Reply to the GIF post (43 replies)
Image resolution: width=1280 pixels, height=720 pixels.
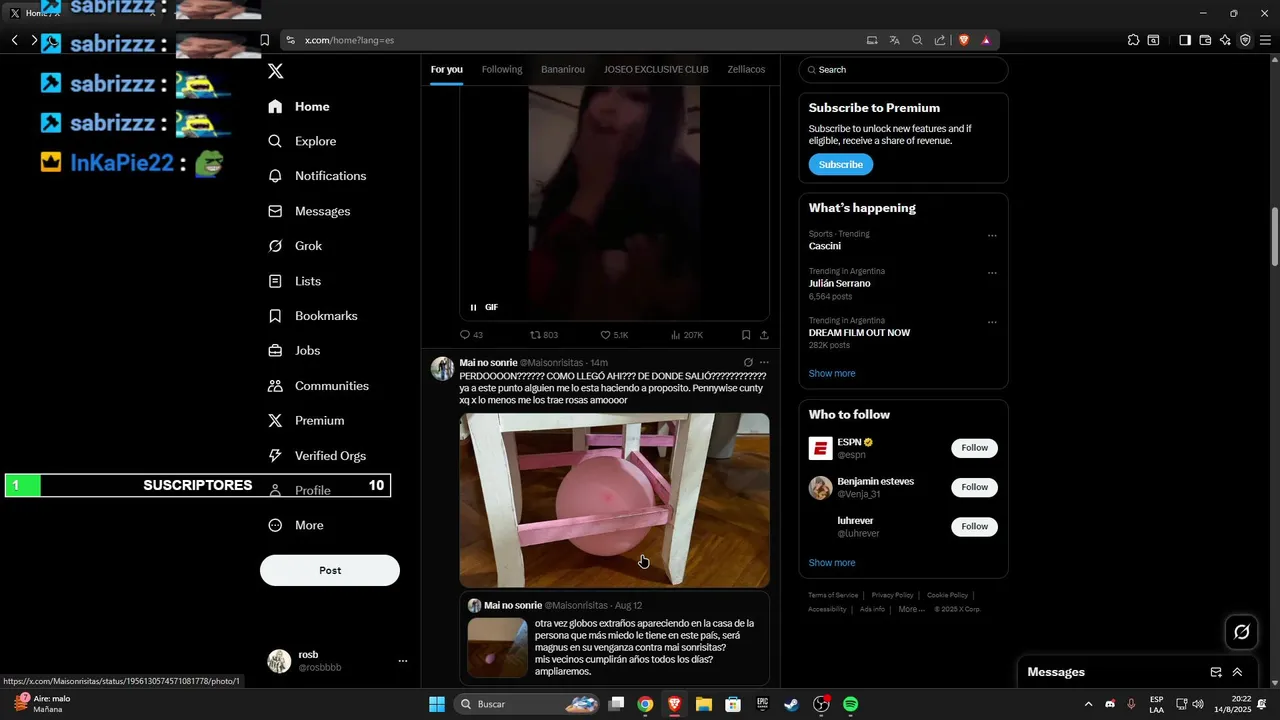click(x=471, y=335)
